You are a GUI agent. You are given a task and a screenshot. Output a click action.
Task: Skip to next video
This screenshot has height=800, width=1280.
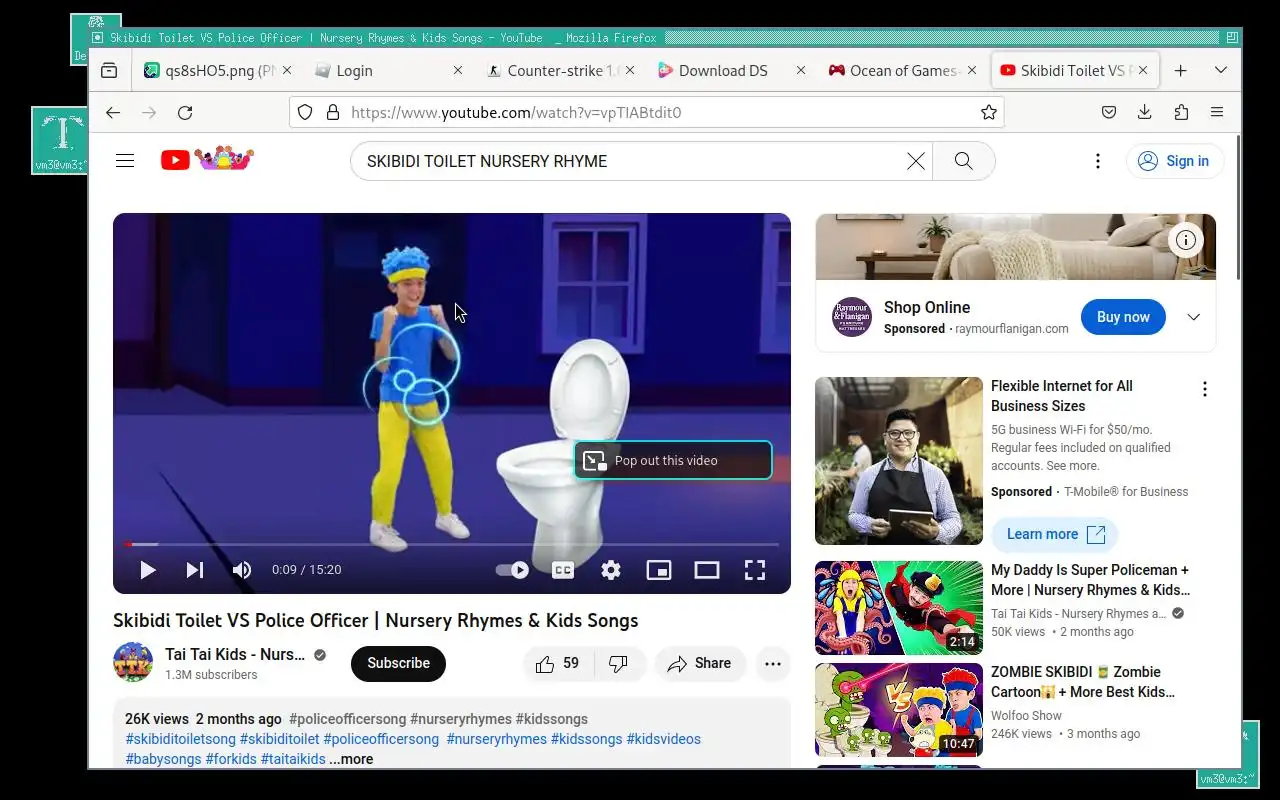(x=195, y=570)
